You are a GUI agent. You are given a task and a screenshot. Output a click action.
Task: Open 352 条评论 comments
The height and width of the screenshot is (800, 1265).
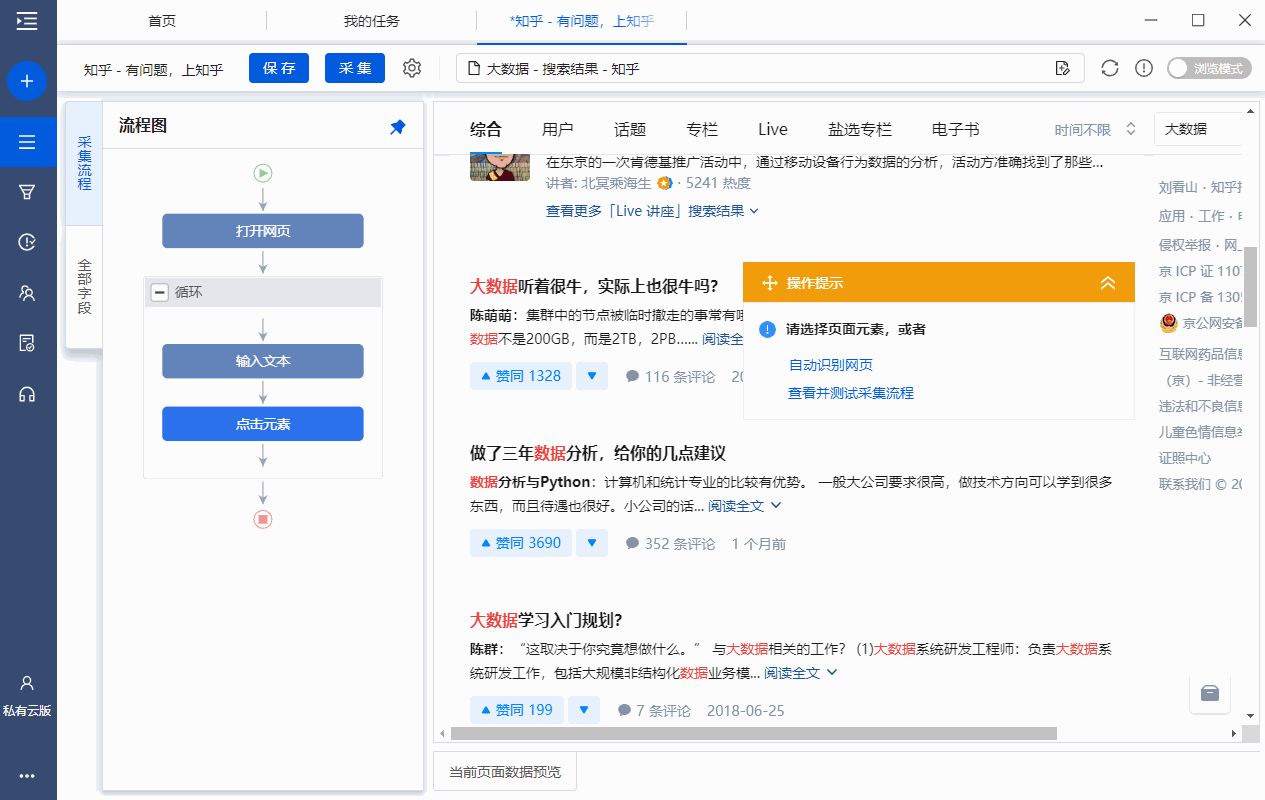(x=671, y=544)
